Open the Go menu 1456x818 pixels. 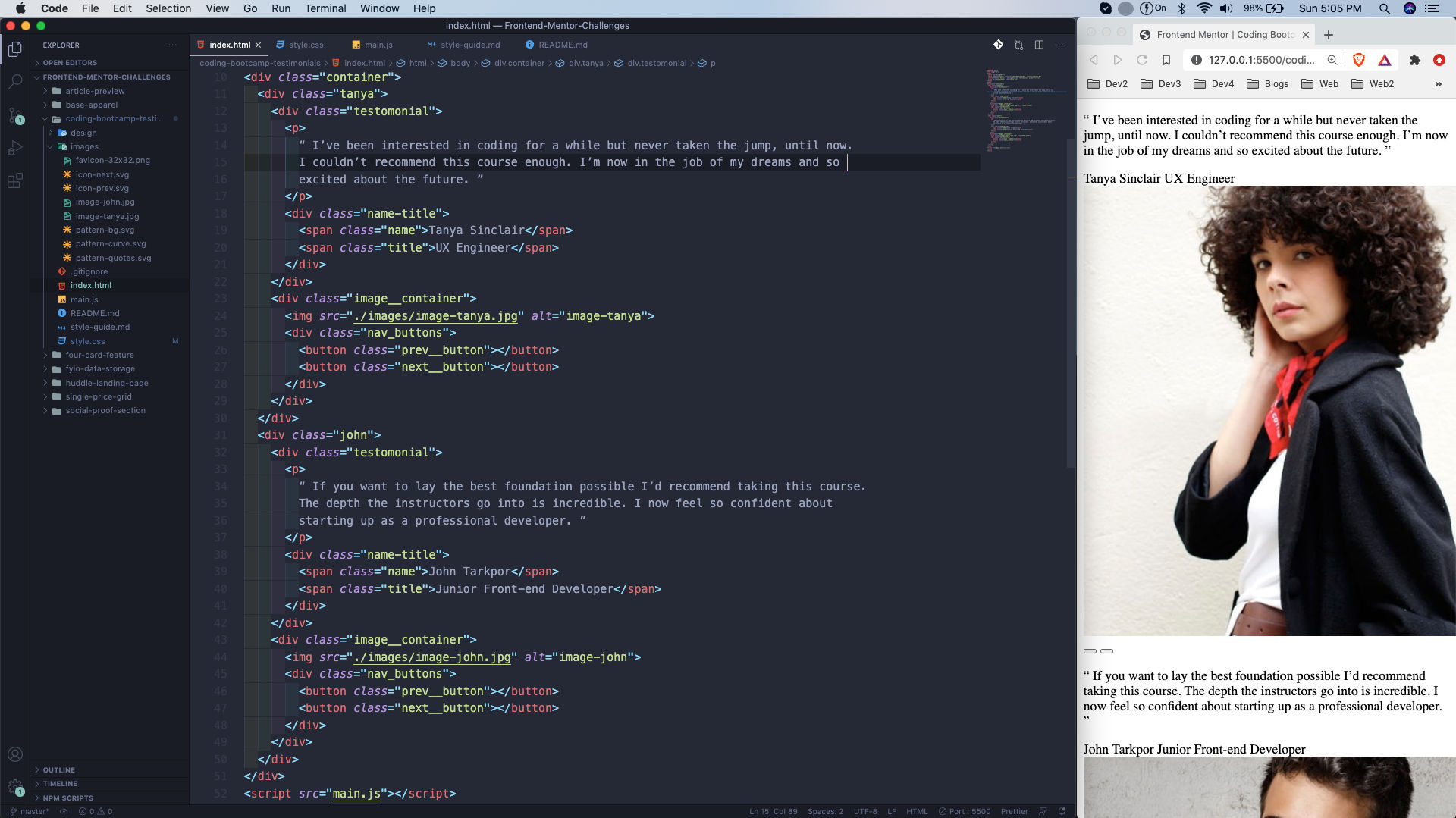[x=250, y=8]
